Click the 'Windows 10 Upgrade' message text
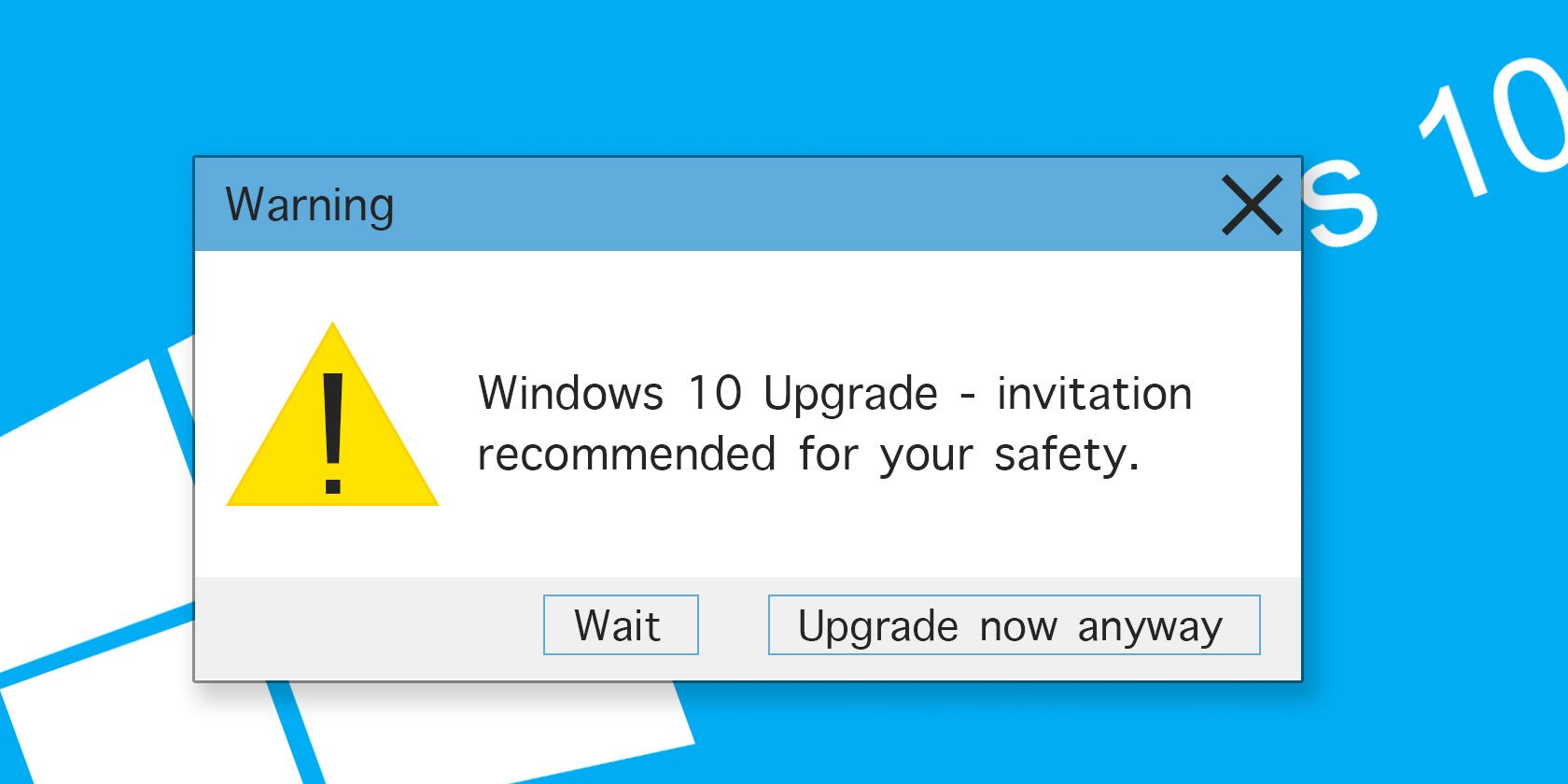1568x784 pixels. pyautogui.click(x=707, y=393)
